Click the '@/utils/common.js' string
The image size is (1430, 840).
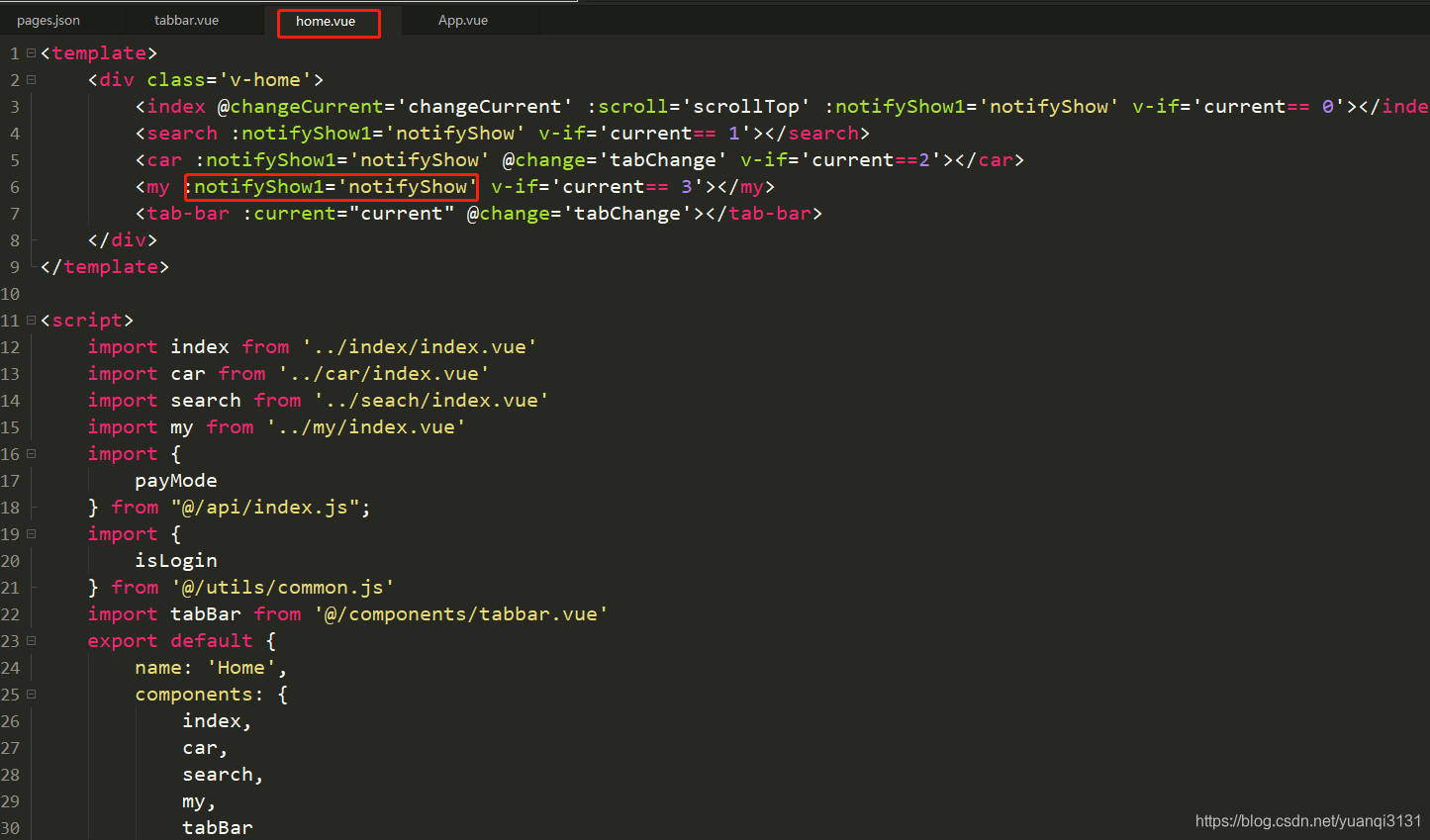283,588
